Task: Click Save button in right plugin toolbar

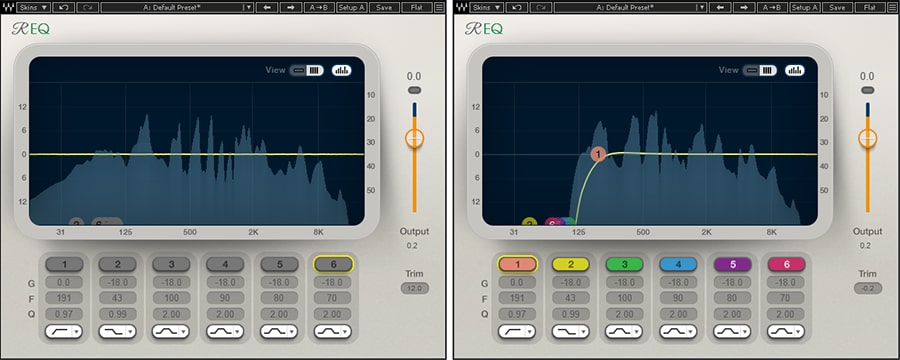Action: pyautogui.click(x=837, y=7)
